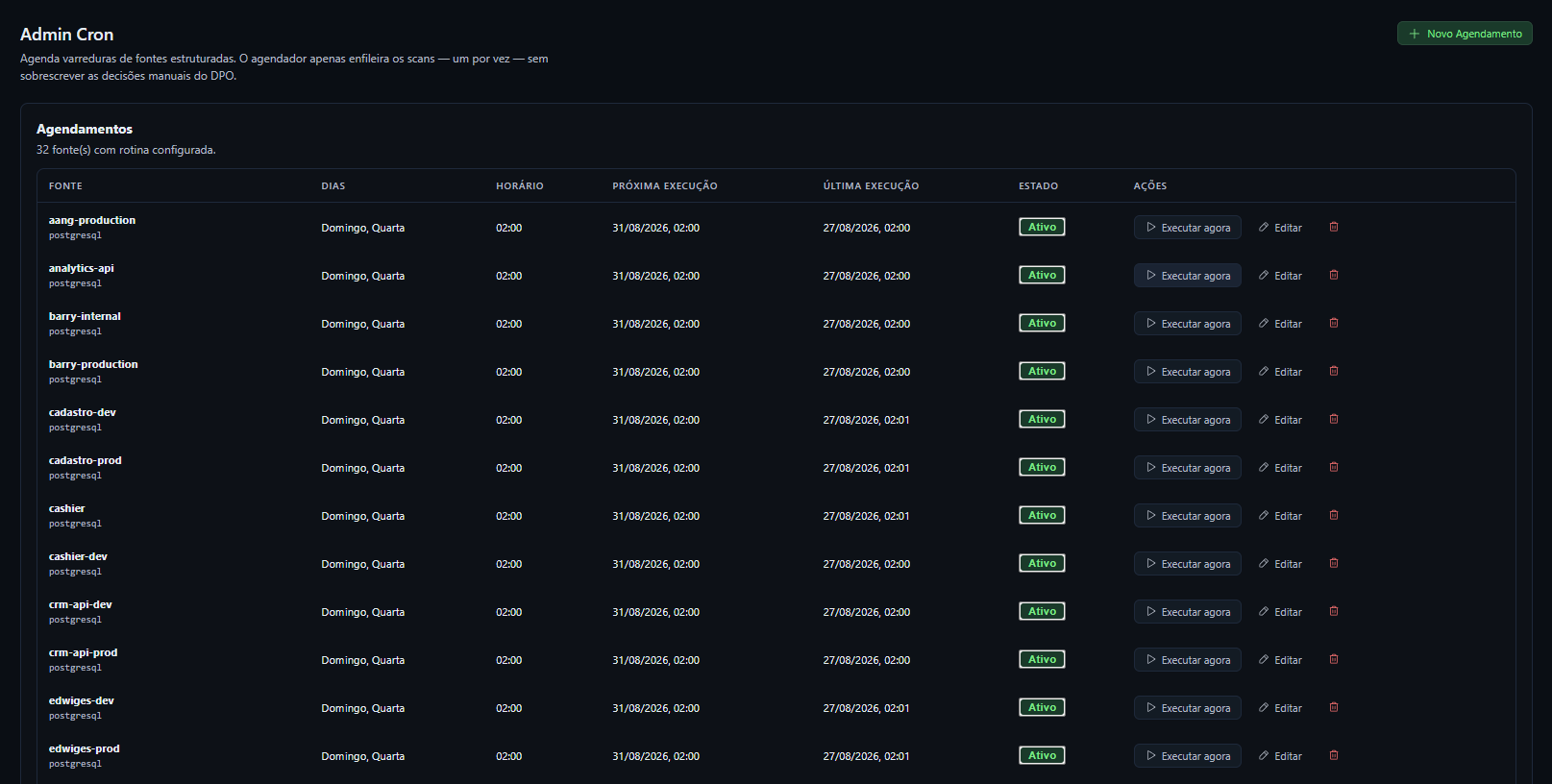The width and height of the screenshot is (1552, 784).
Task: Open Editar for barry-internal
Action: coord(1280,324)
